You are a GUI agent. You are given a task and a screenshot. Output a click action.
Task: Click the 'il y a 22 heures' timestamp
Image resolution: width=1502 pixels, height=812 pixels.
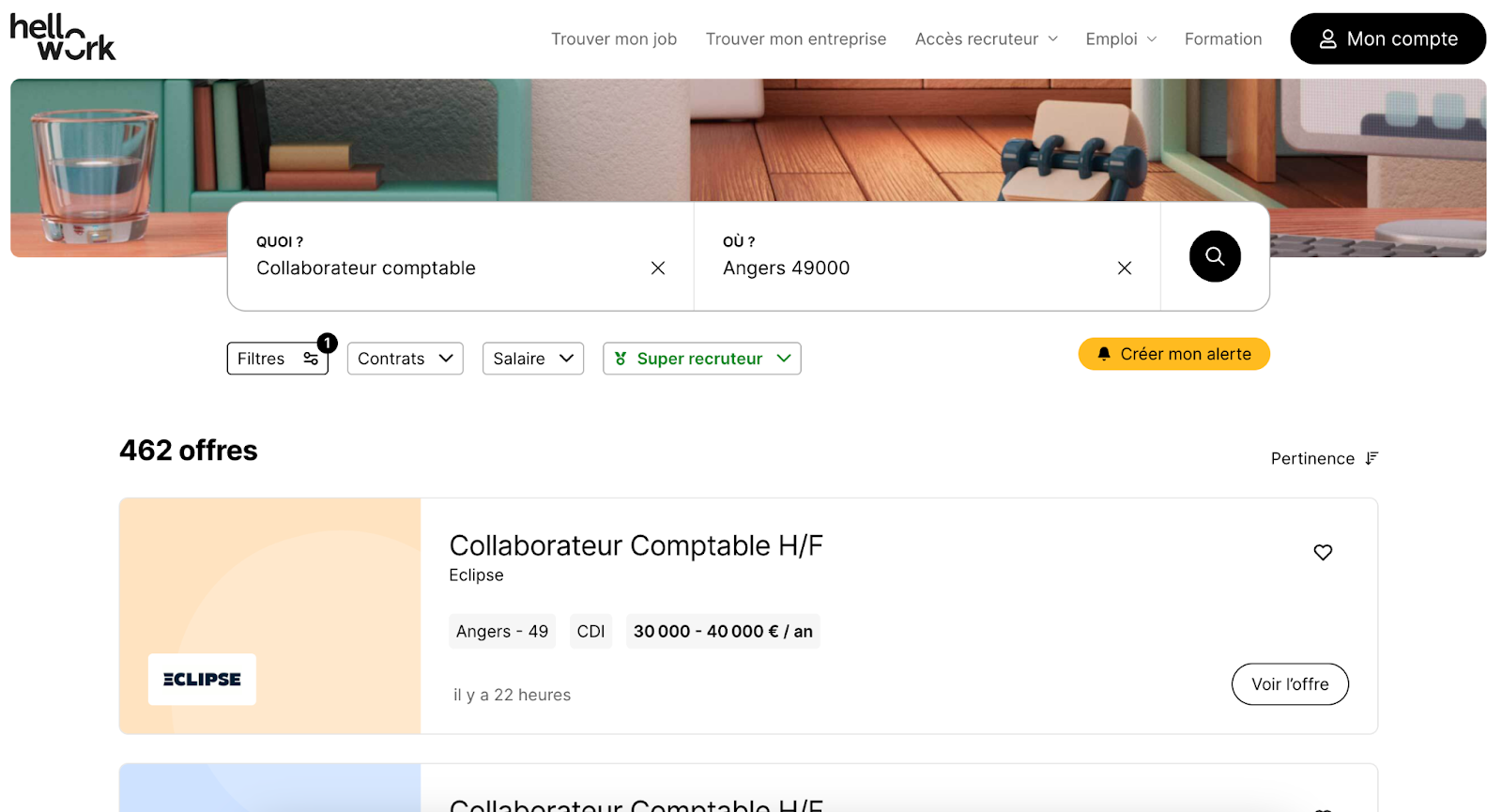click(512, 696)
